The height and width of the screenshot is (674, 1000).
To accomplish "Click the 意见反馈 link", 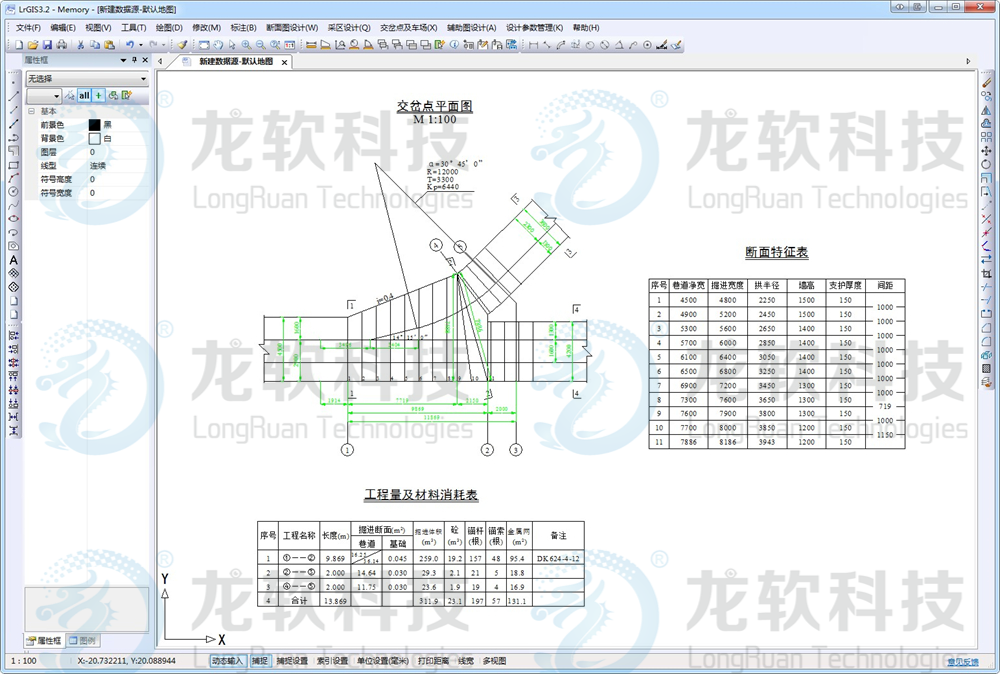I will (x=963, y=662).
